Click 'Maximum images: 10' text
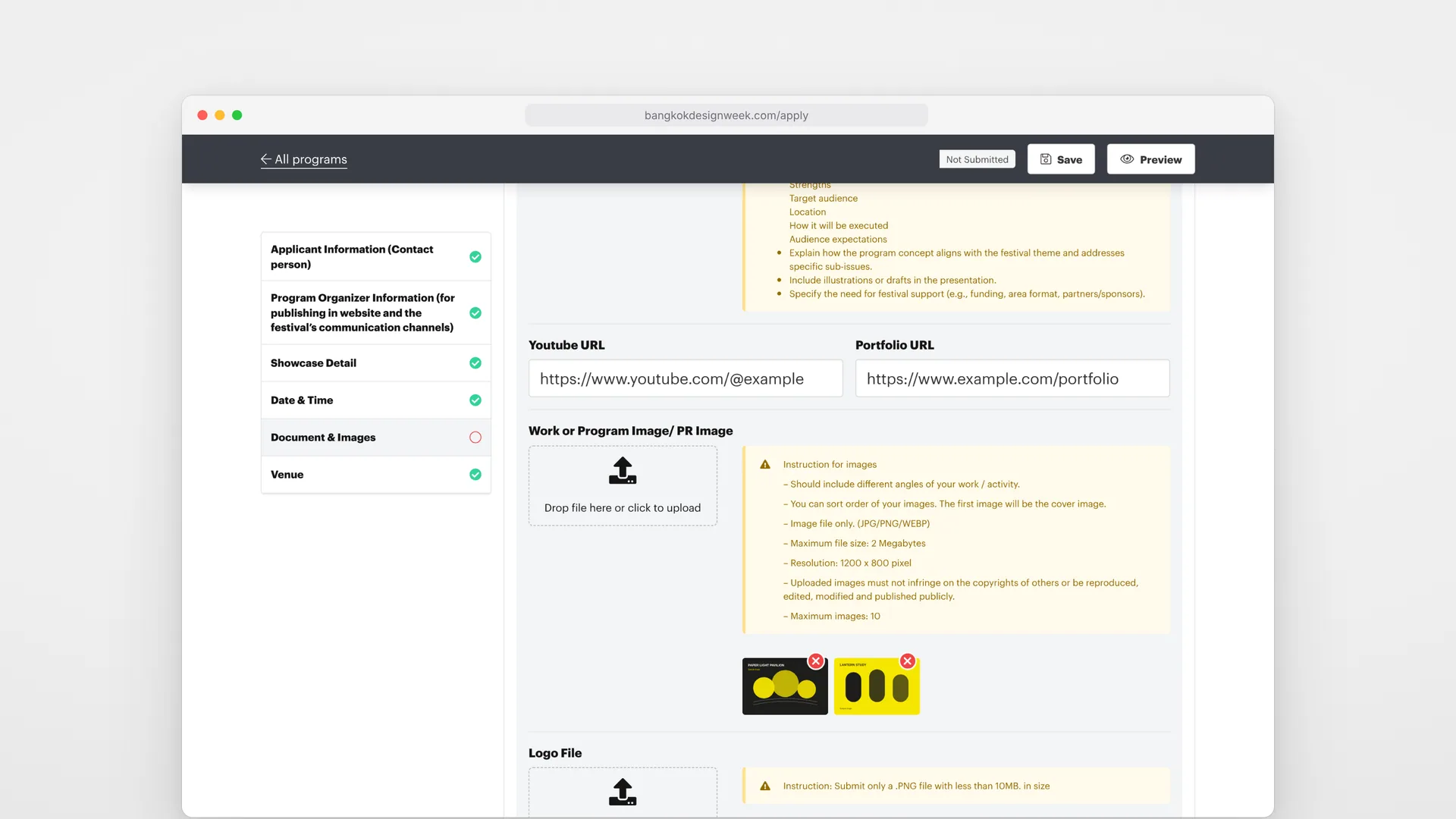The height and width of the screenshot is (819, 1456). coord(835,617)
